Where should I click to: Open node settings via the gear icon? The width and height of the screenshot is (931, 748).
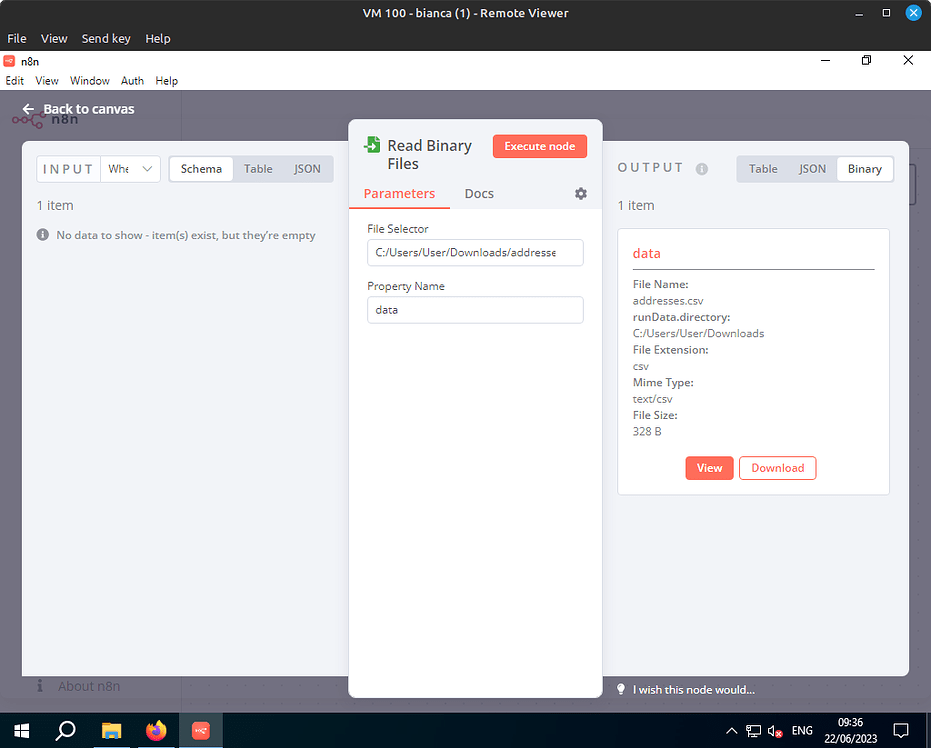581,193
